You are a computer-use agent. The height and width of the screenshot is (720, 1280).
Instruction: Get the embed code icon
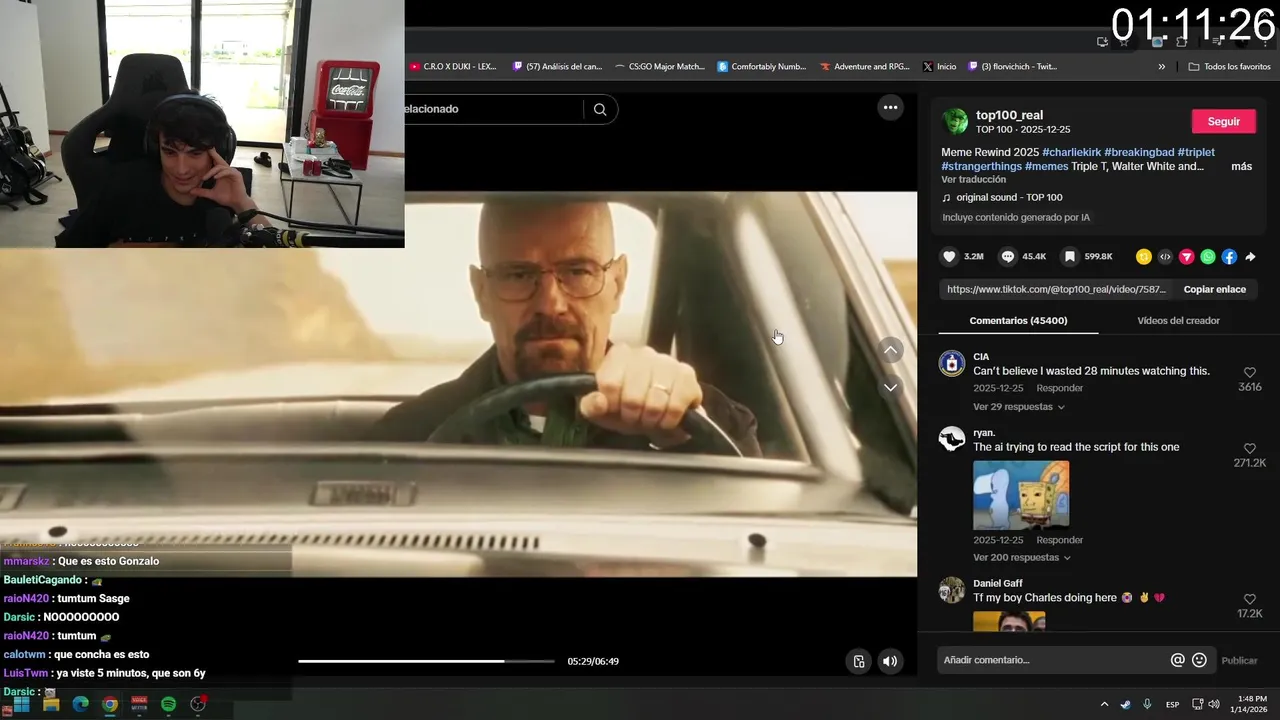point(1165,257)
